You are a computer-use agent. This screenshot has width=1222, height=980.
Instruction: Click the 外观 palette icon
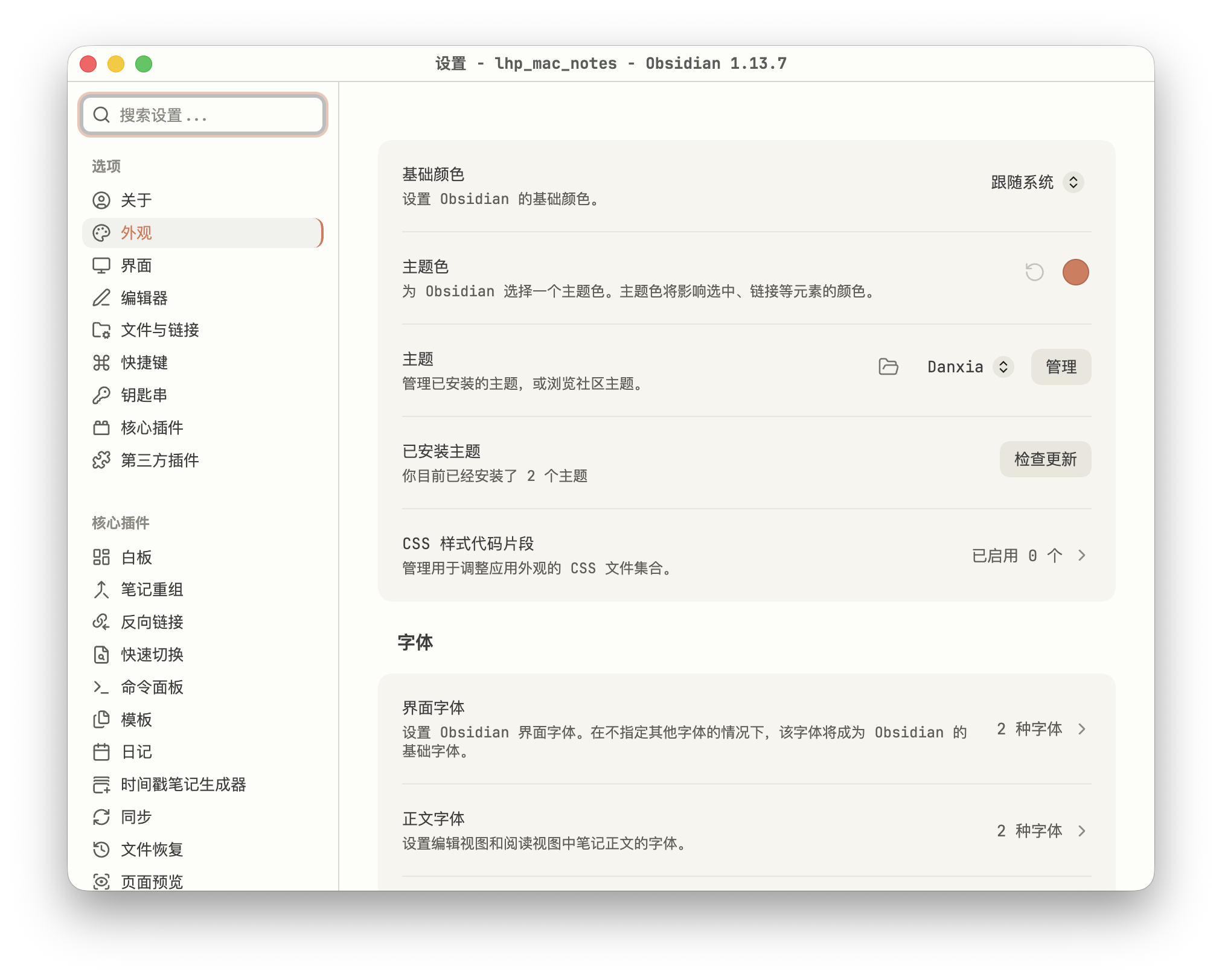[101, 233]
